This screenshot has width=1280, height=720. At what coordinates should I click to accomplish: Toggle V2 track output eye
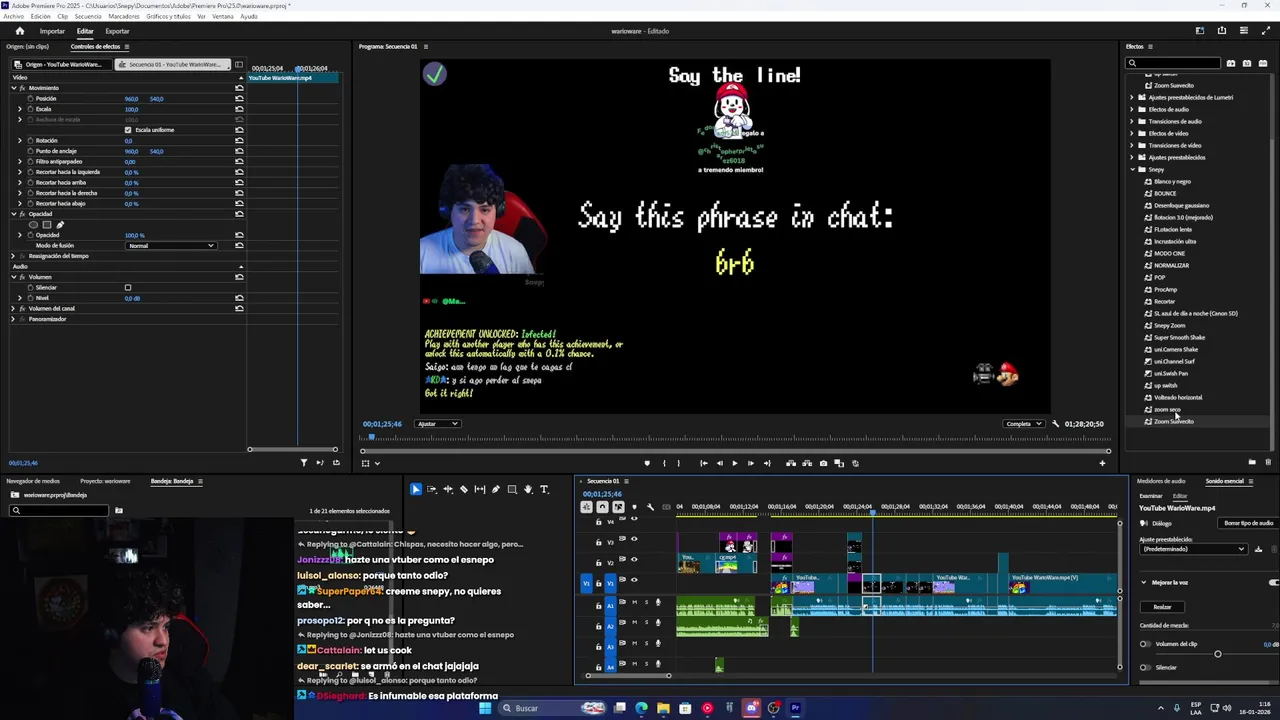pos(633,561)
